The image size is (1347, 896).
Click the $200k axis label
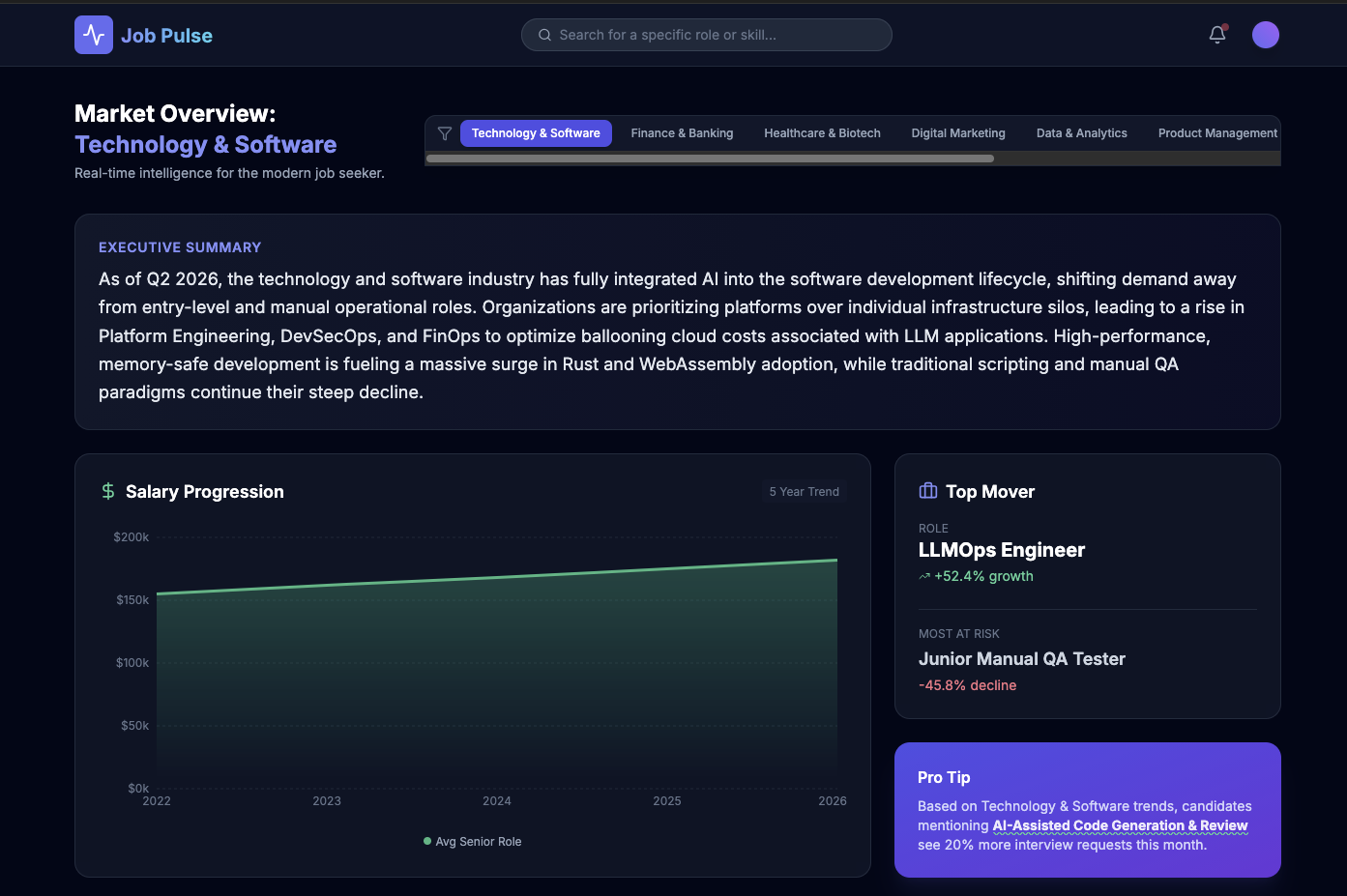click(x=132, y=537)
